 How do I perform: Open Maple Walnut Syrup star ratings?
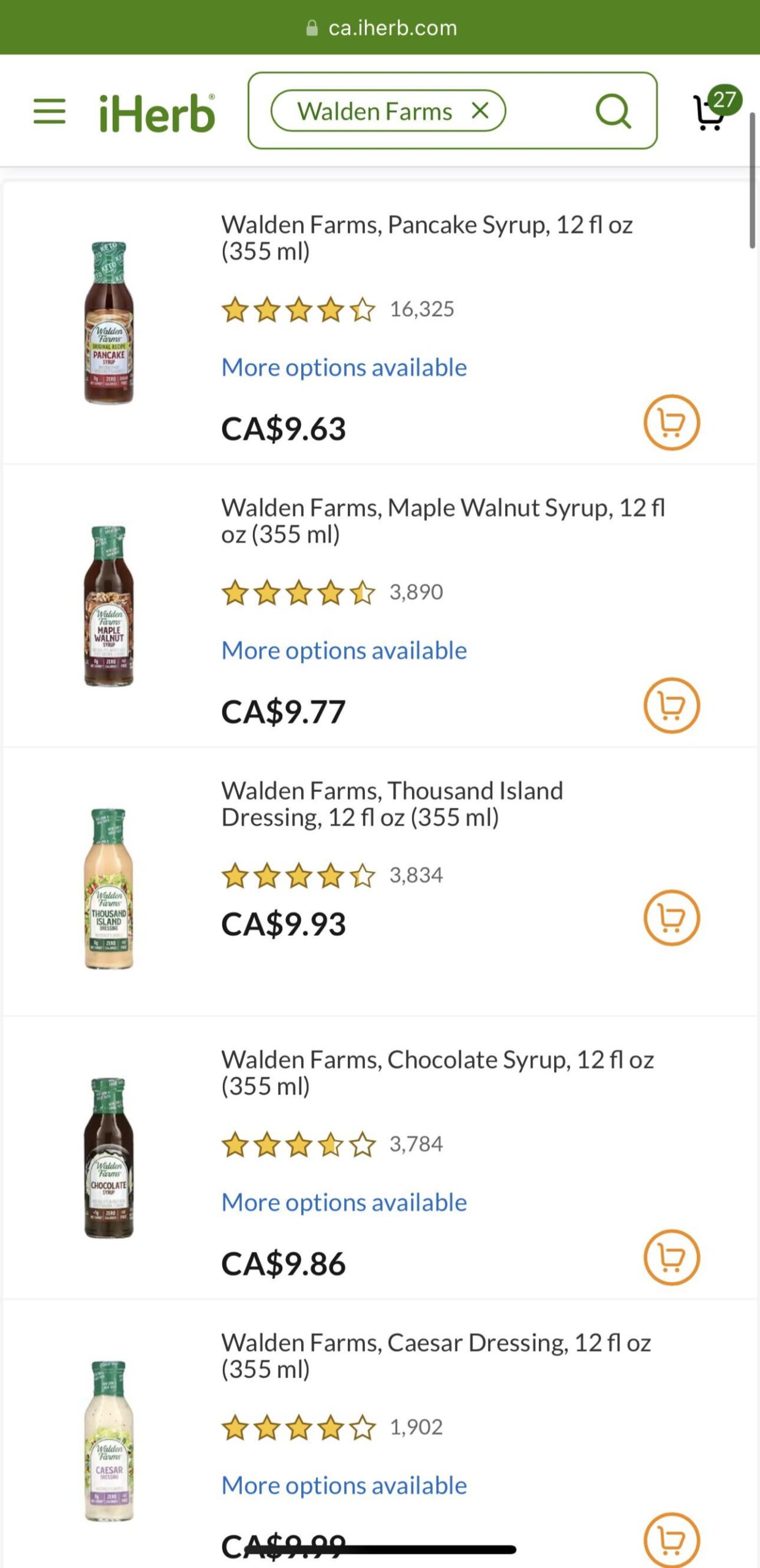298,592
